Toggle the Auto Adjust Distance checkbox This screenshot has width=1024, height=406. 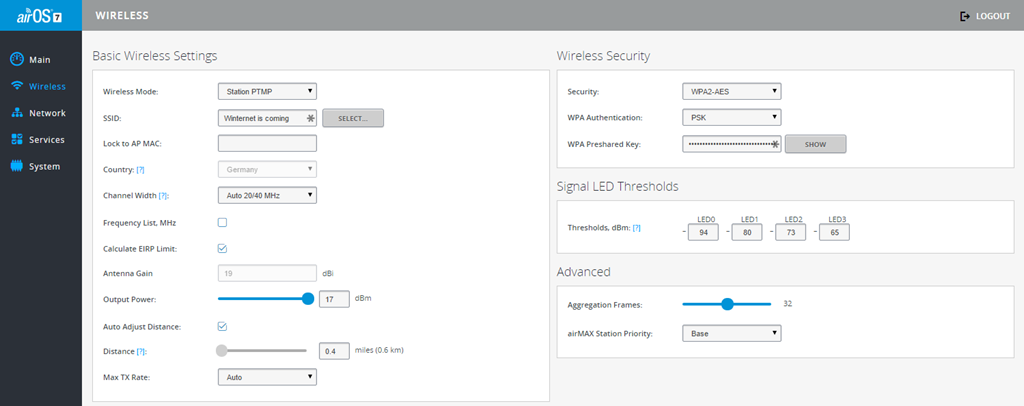tap(222, 326)
